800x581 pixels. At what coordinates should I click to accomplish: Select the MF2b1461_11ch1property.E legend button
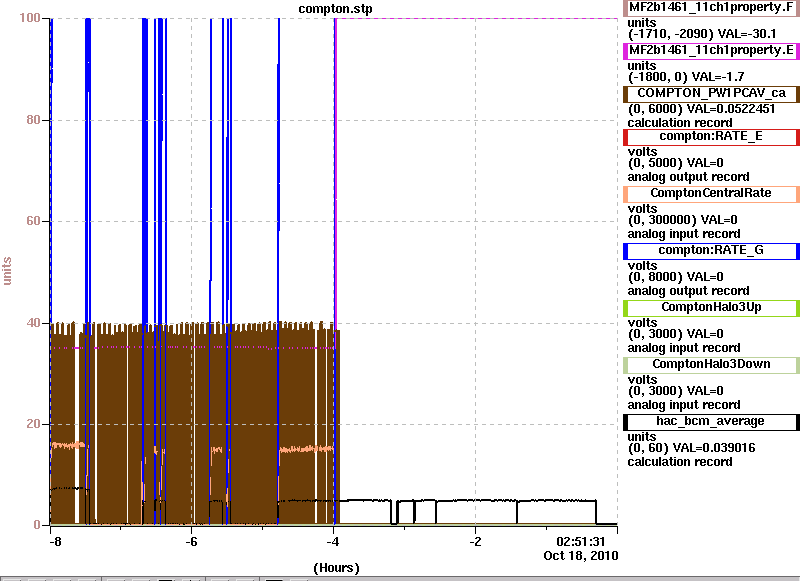point(711,50)
